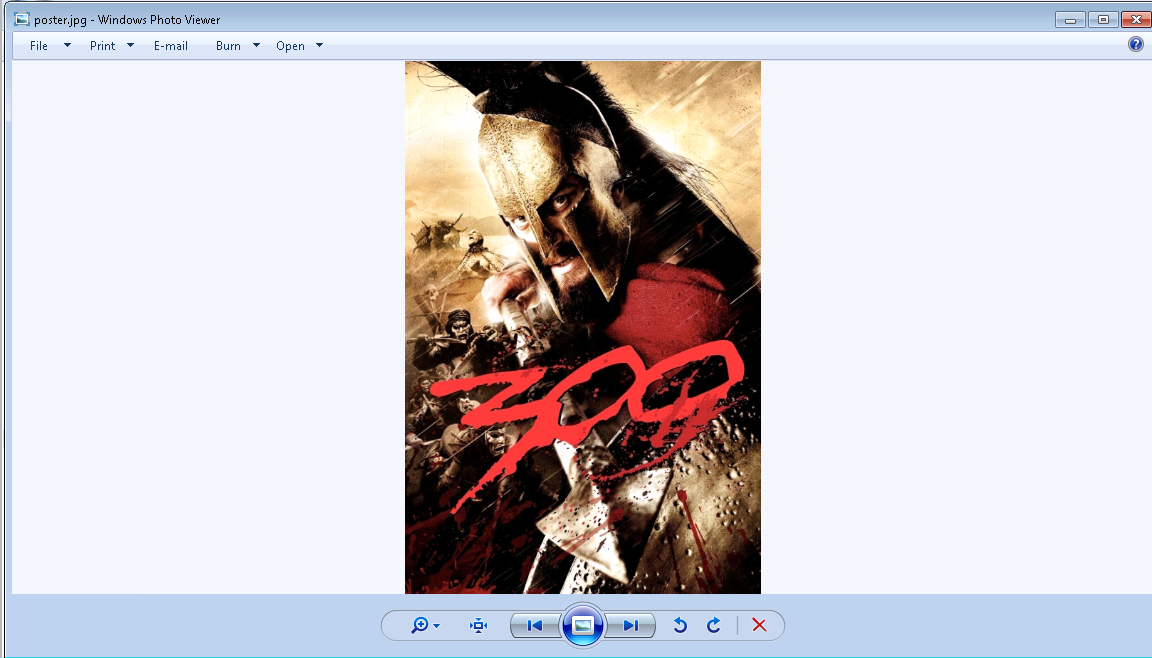Rotate the image clockwise

713,625
